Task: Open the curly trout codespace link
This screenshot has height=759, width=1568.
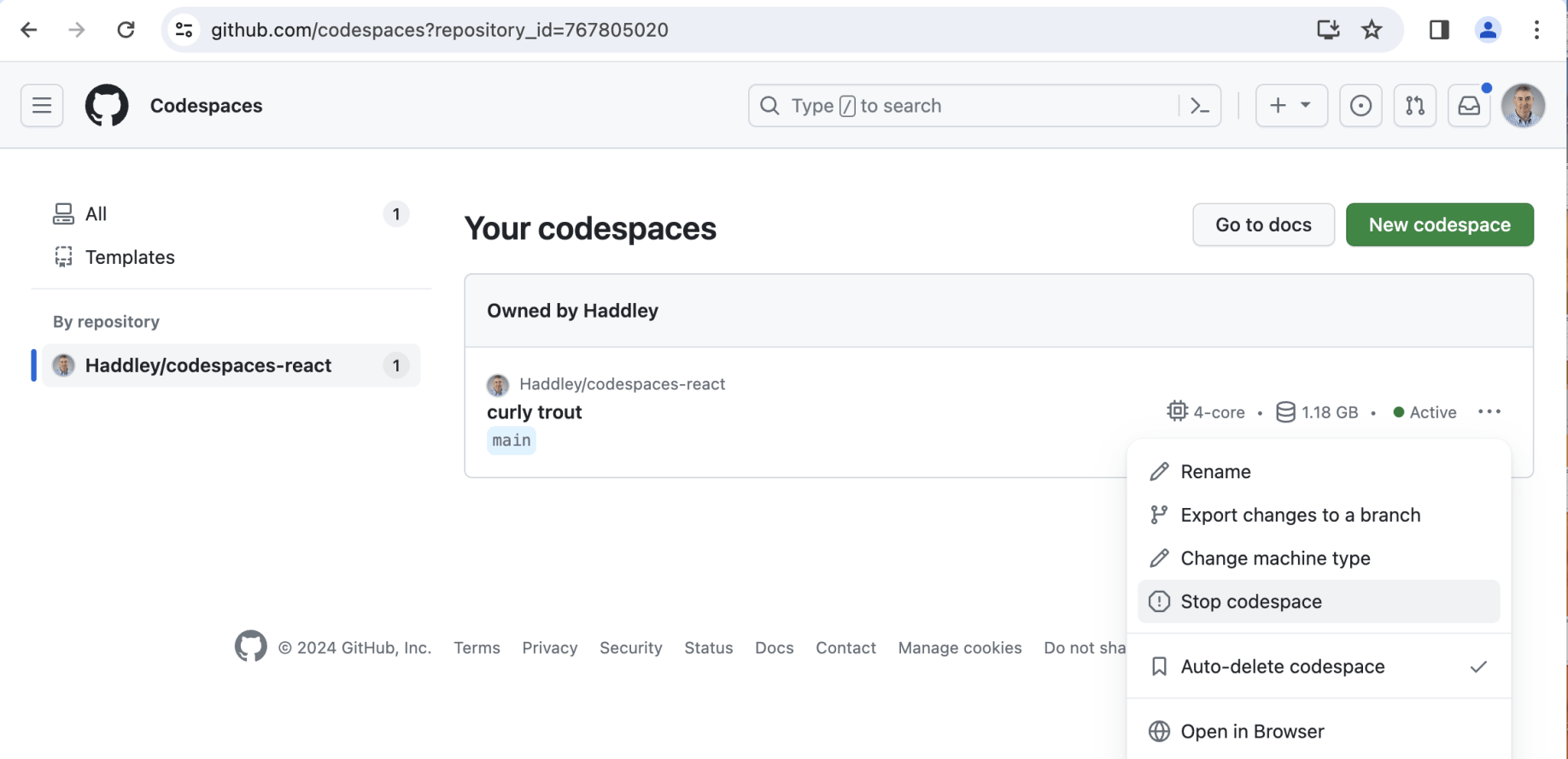Action: 535,412
